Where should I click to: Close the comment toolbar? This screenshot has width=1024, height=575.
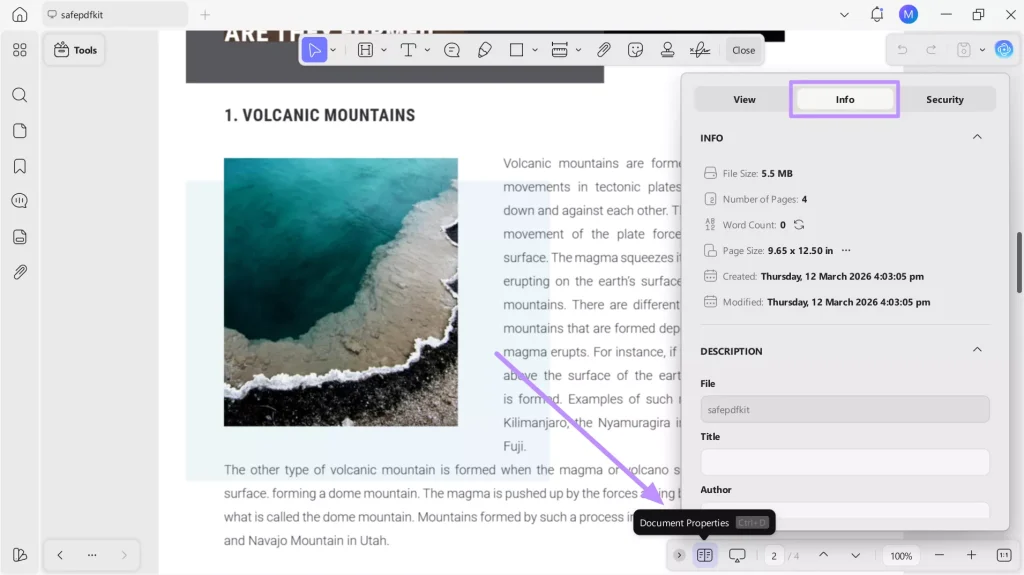coord(743,50)
